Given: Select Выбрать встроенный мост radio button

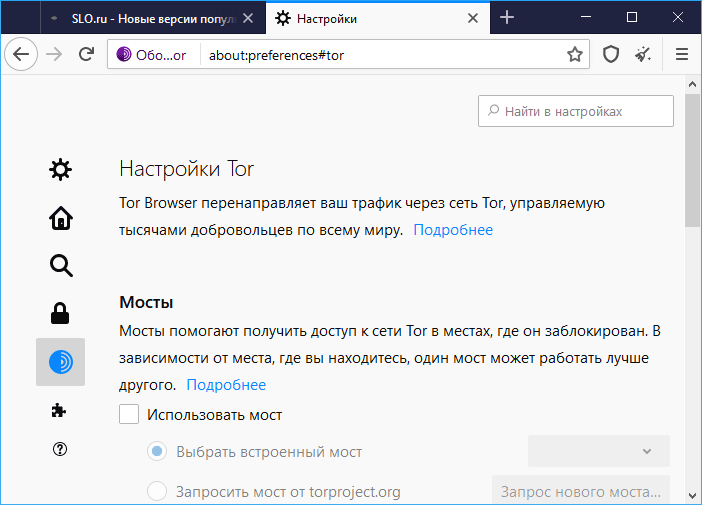Looking at the screenshot, I should tap(157, 451).
